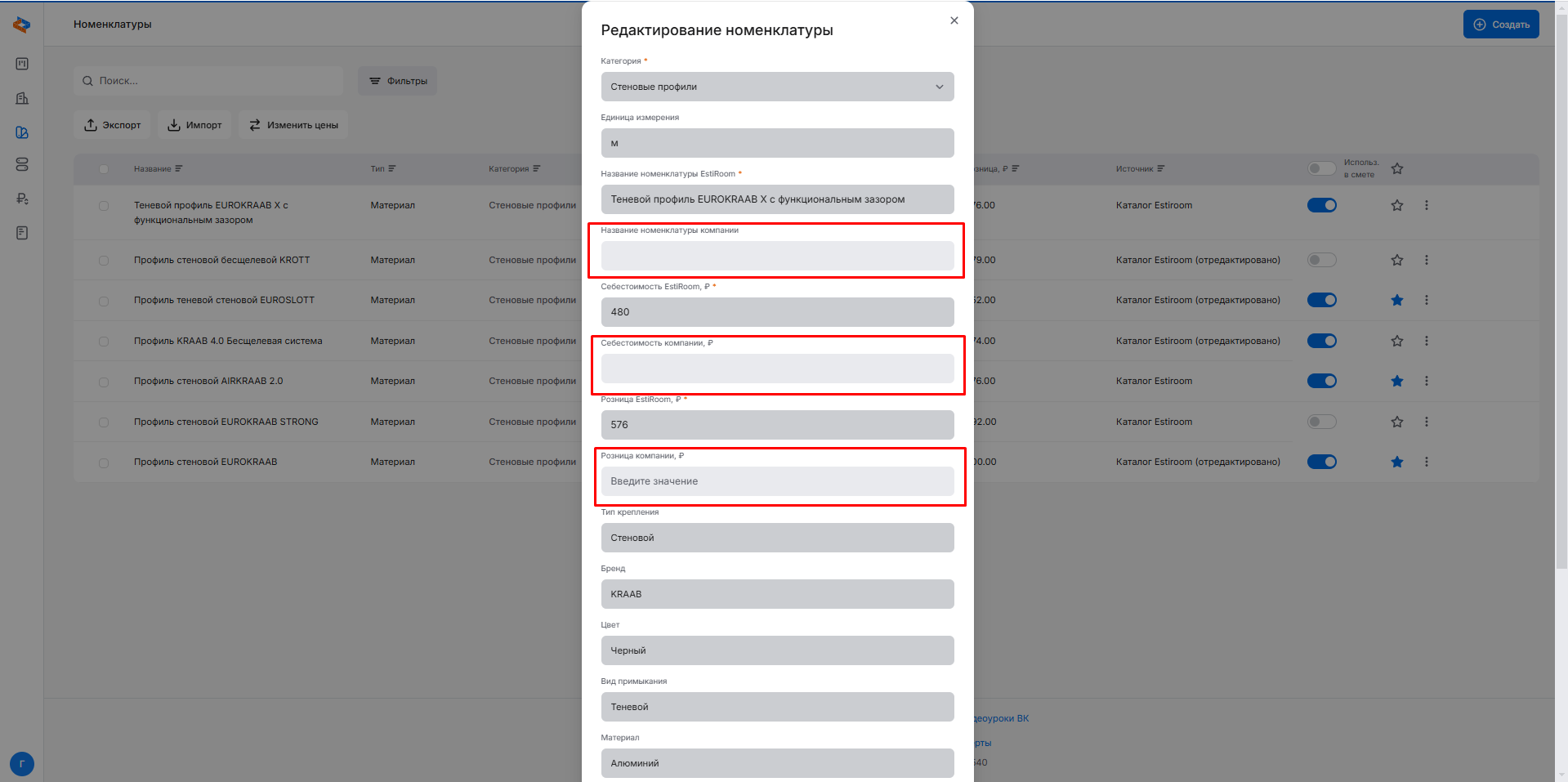This screenshot has height=782, width=1568.
Task: Click the Изменить цены button
Action: pyautogui.click(x=293, y=125)
